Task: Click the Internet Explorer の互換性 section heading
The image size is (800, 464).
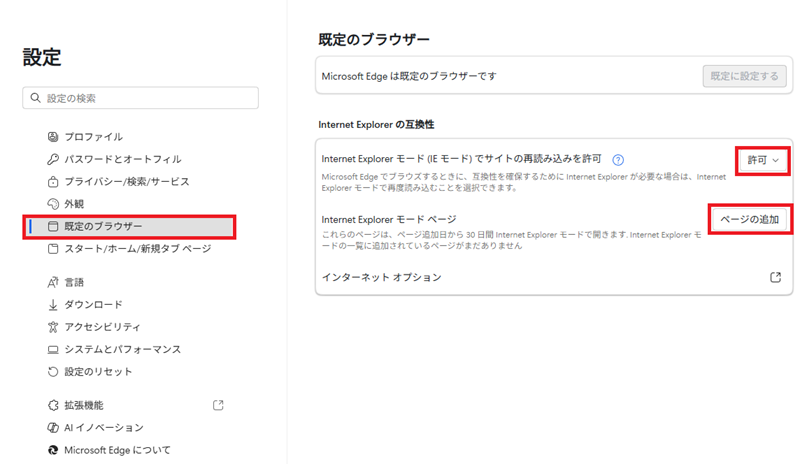Action: point(377,125)
